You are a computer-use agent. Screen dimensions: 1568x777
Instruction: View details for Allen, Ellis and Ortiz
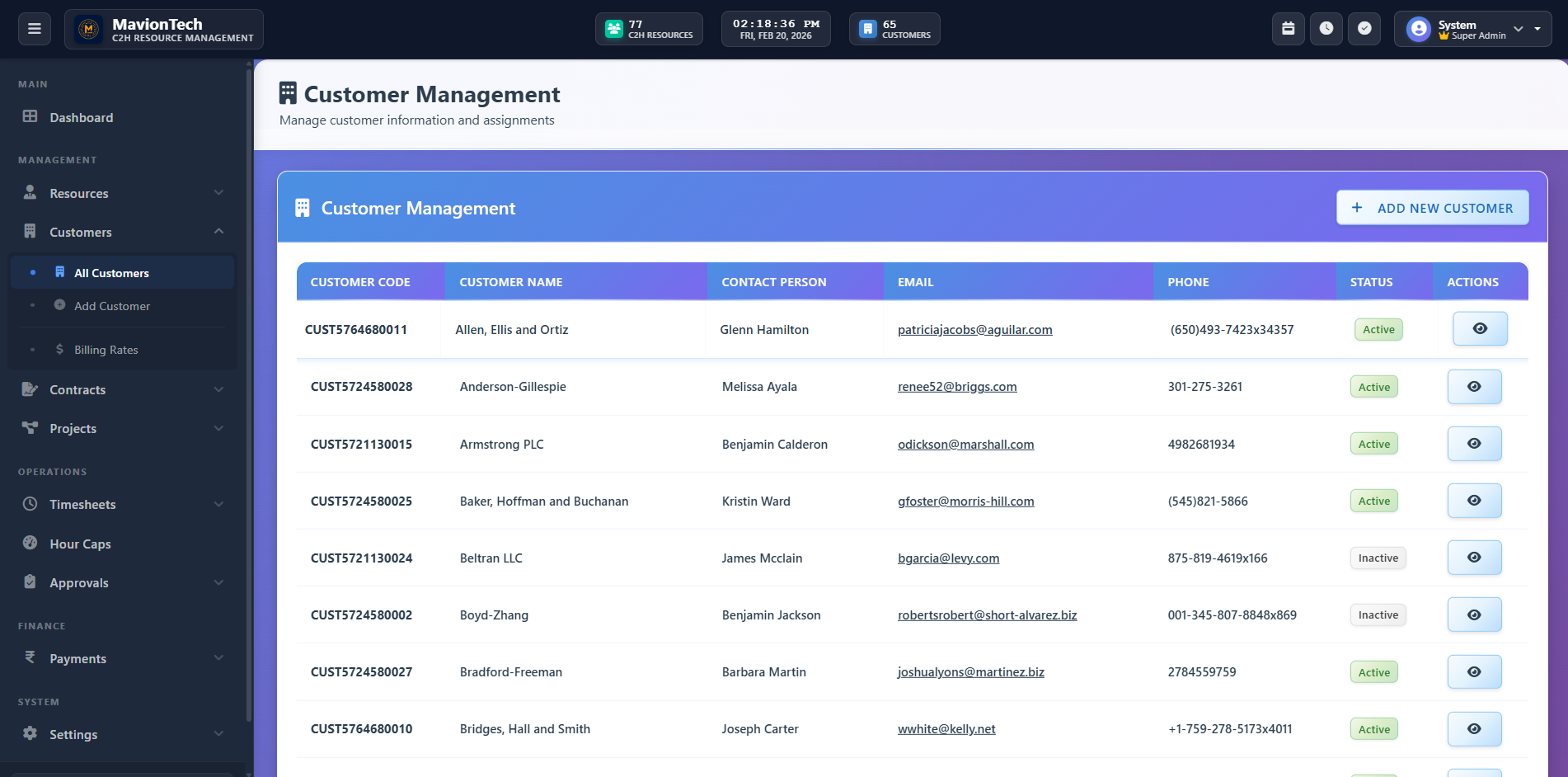(1480, 329)
